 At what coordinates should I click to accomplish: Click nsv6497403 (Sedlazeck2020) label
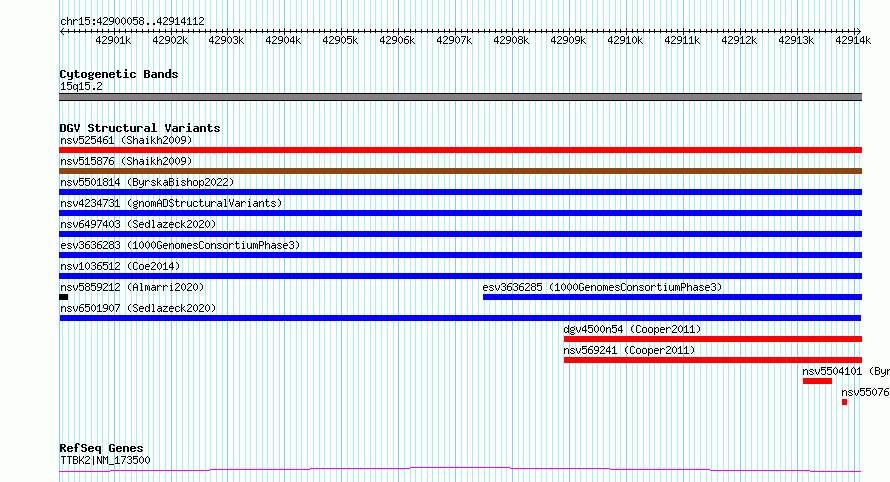point(138,224)
